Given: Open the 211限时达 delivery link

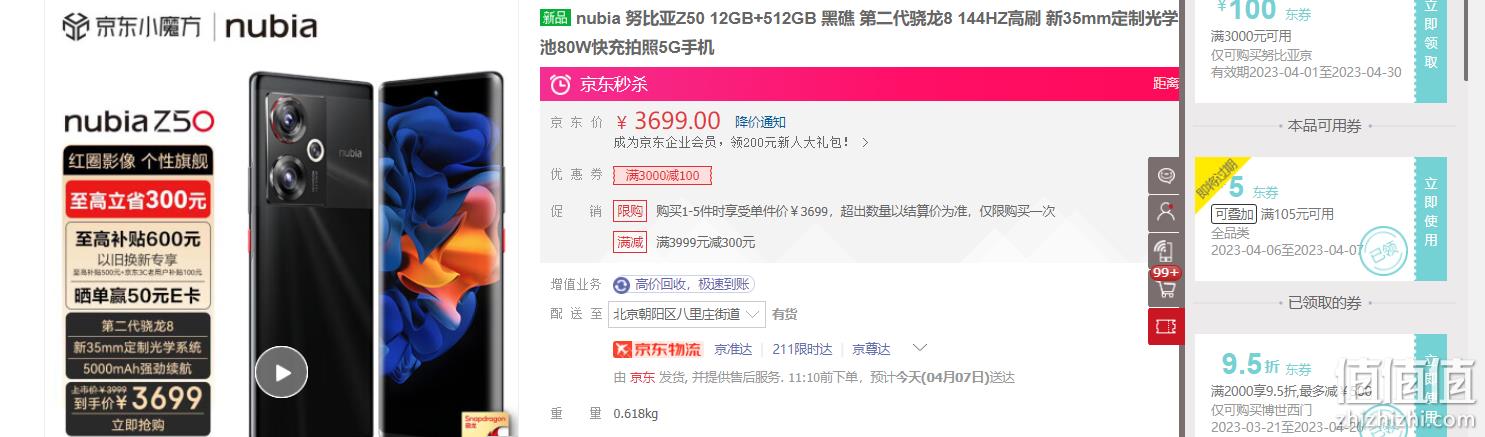Looking at the screenshot, I should point(802,349).
